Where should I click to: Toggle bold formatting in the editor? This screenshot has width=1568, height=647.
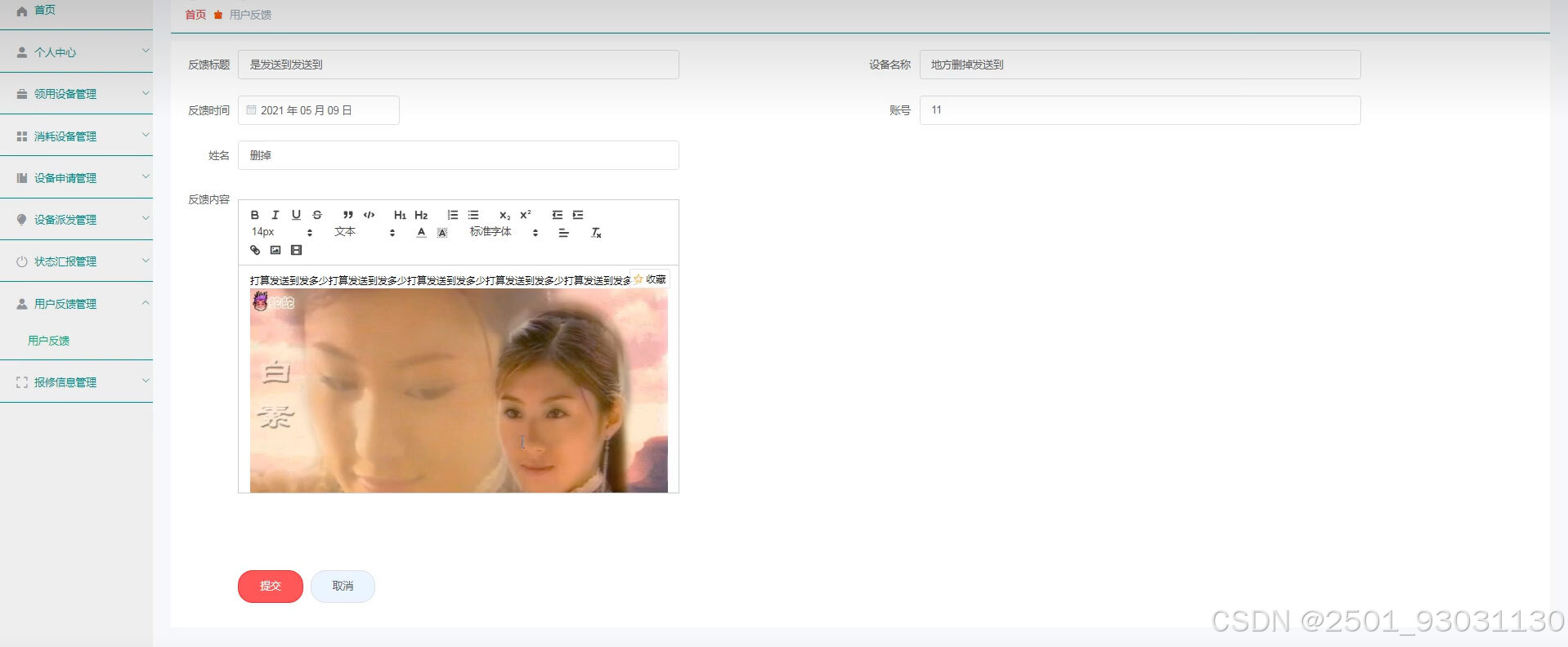coord(254,215)
